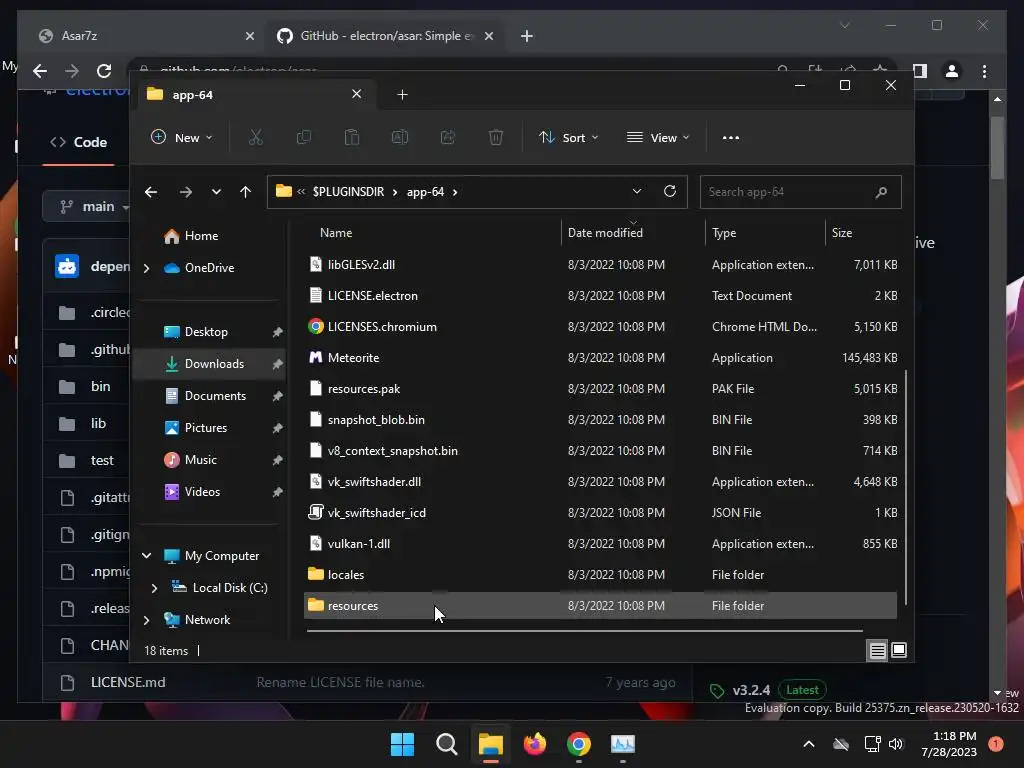The image size is (1024, 768).
Task: Open the Code tab on GitHub
Action: click(78, 142)
